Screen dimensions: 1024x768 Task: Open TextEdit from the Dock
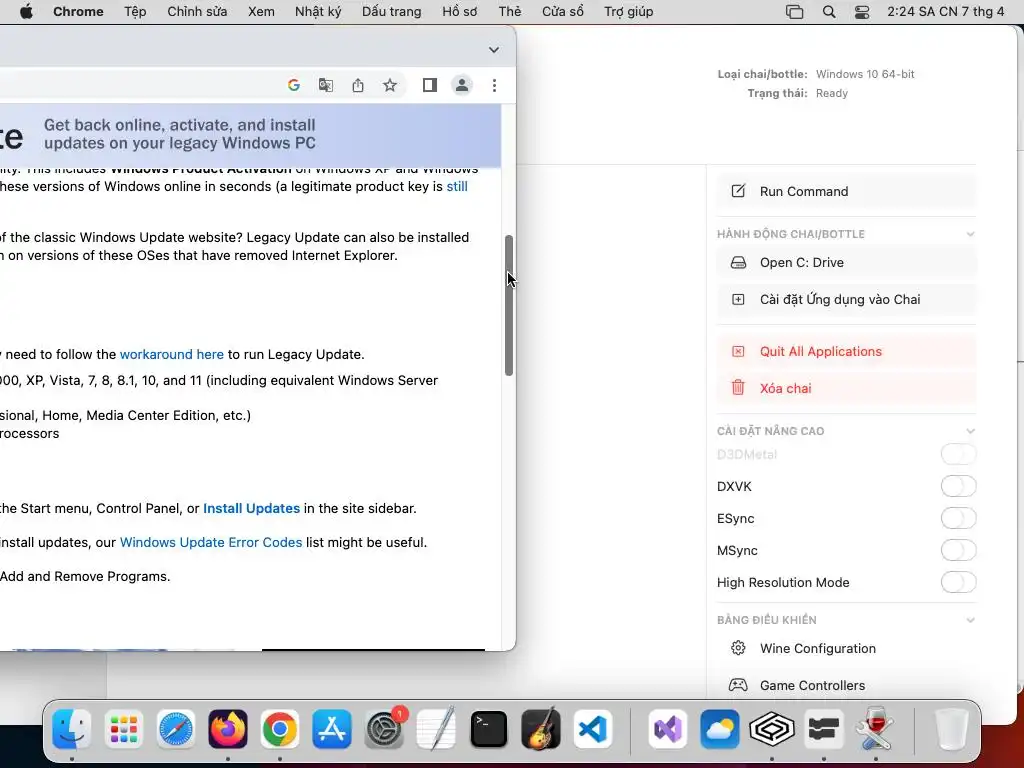pyautogui.click(x=436, y=729)
